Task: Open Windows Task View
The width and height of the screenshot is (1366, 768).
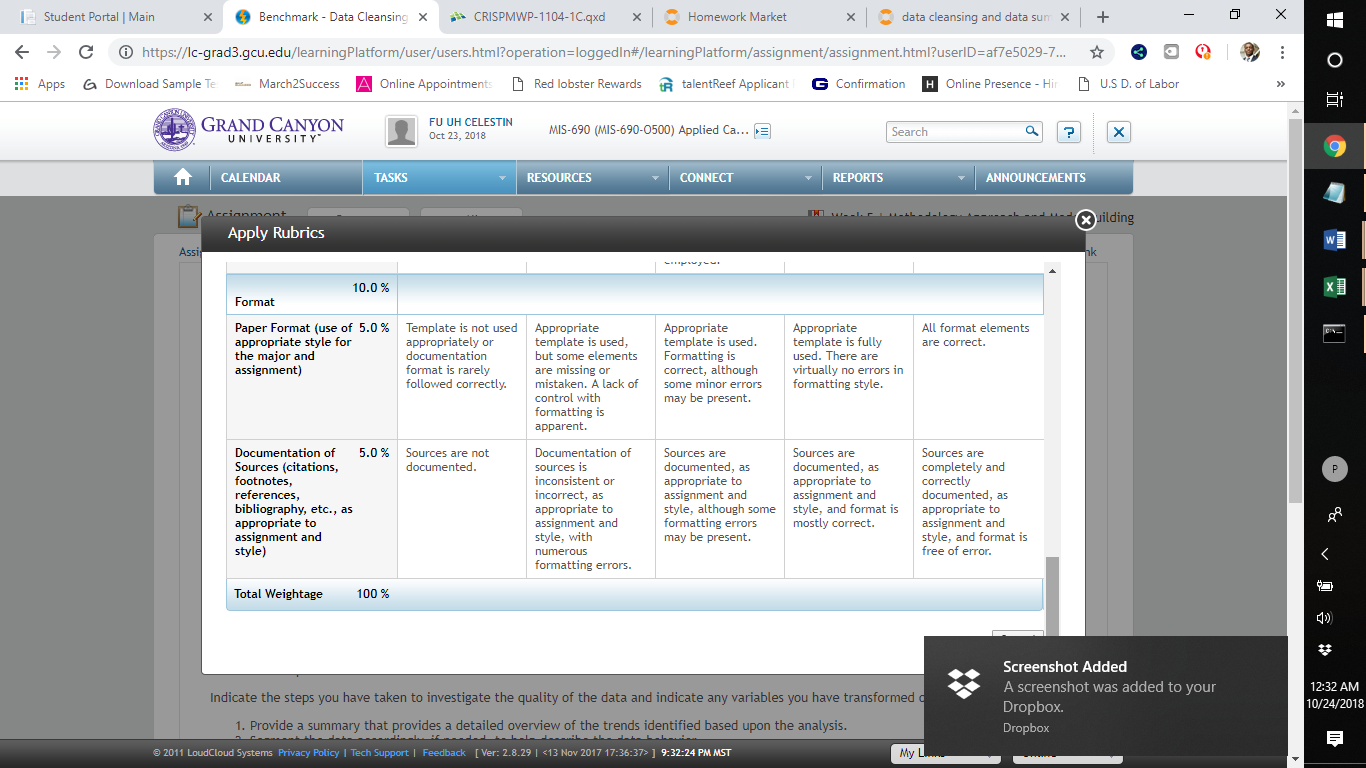Action: pyautogui.click(x=1334, y=99)
